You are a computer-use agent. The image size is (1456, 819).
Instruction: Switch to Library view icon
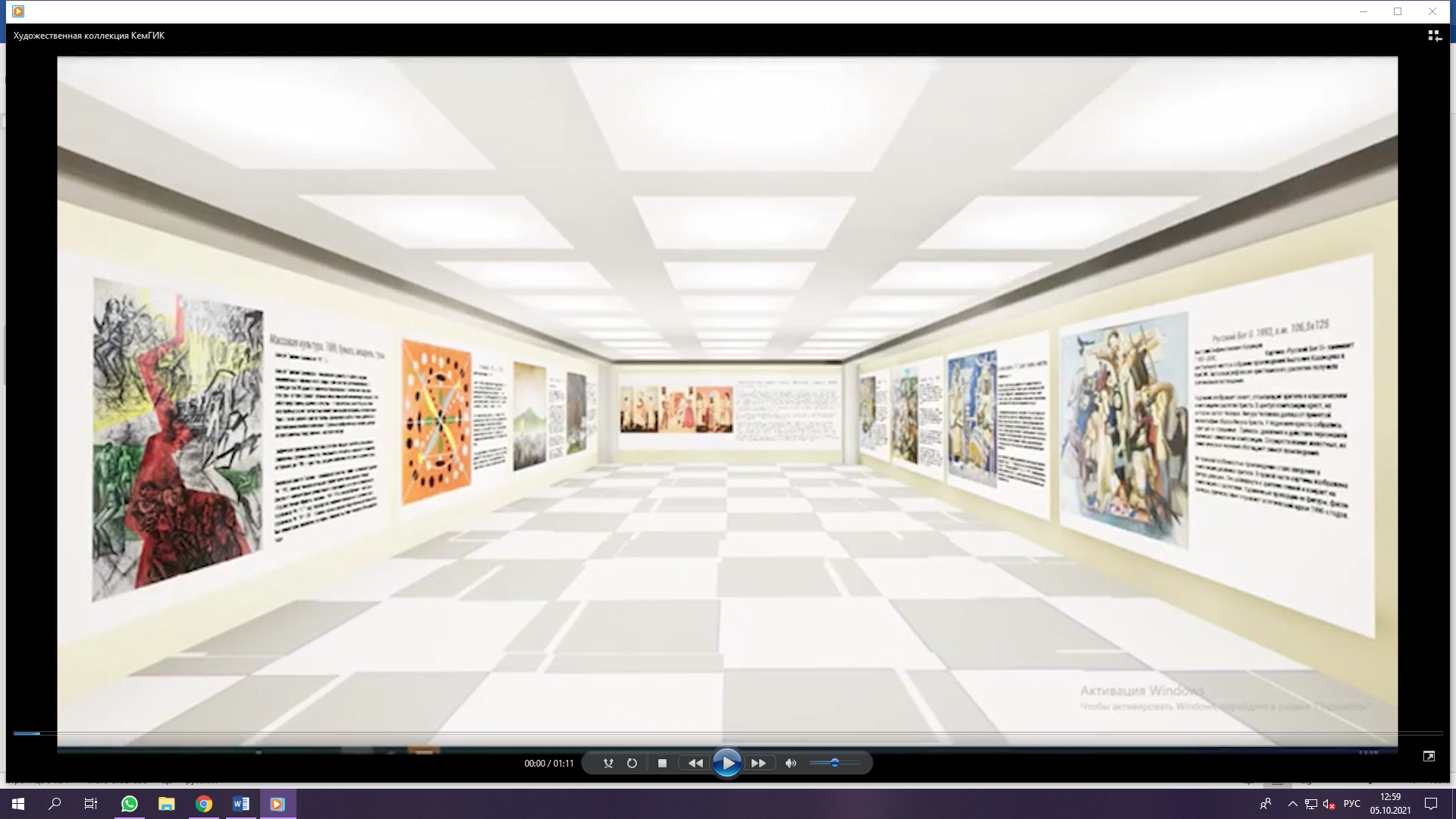[1435, 36]
